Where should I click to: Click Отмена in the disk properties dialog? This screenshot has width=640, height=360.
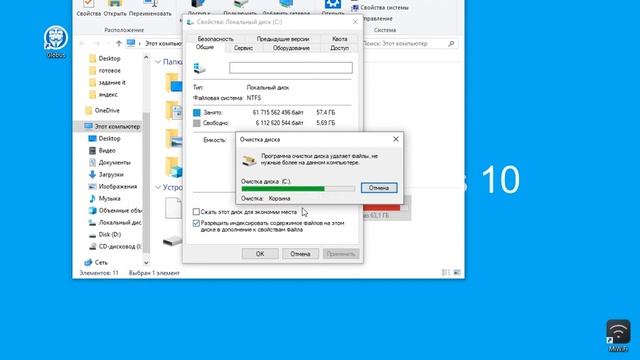click(x=300, y=253)
